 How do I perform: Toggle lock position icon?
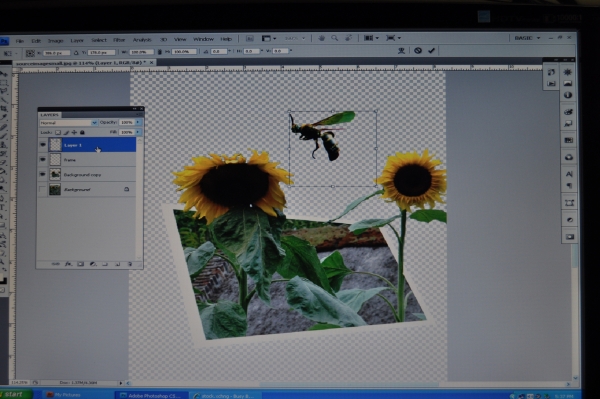click(x=74, y=132)
